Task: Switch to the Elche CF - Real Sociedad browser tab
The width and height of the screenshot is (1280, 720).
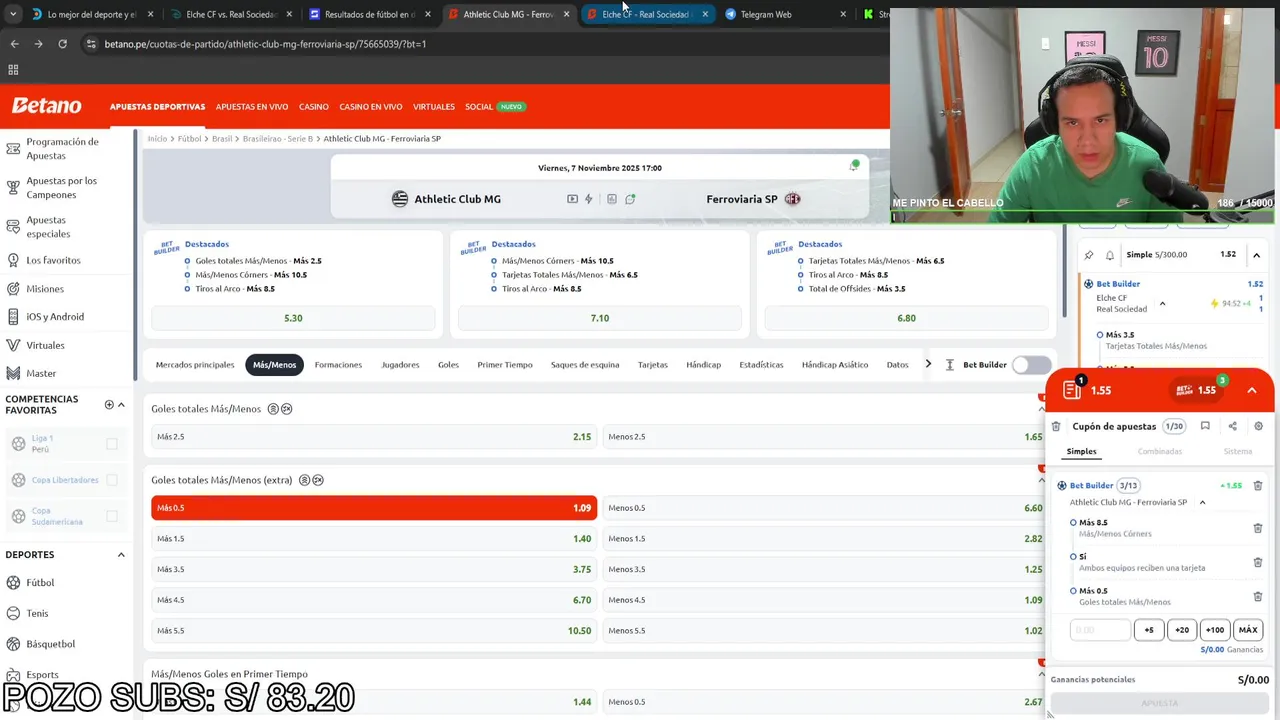Action: tap(647, 15)
